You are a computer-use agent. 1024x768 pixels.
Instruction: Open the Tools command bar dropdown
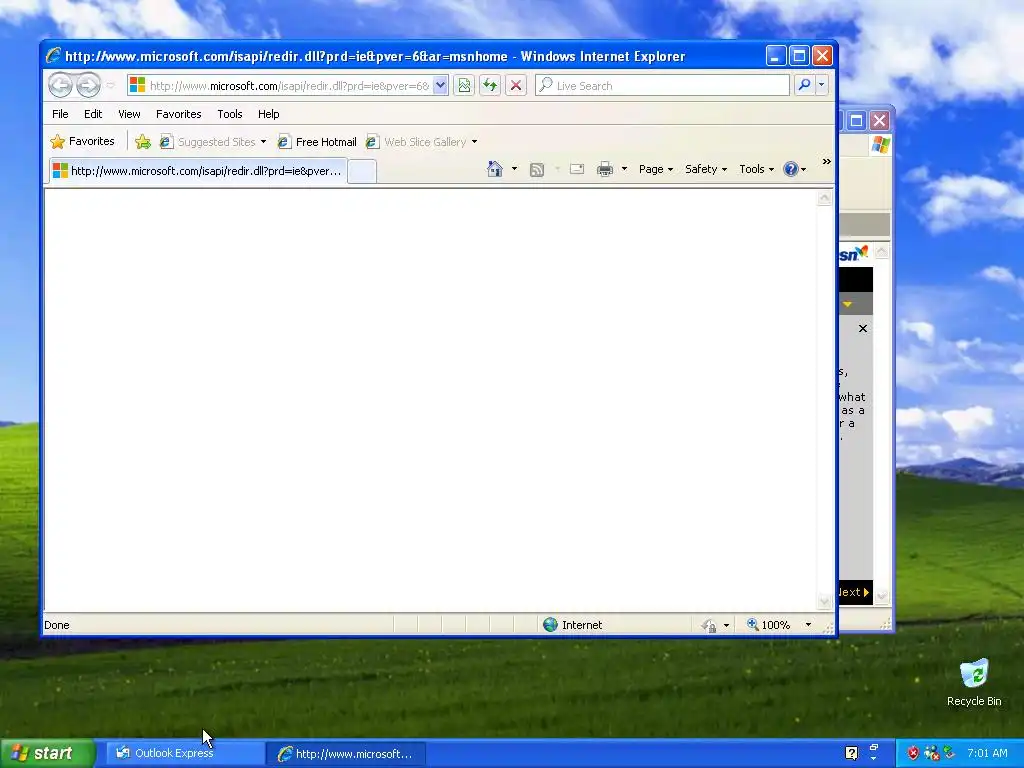pyautogui.click(x=756, y=169)
